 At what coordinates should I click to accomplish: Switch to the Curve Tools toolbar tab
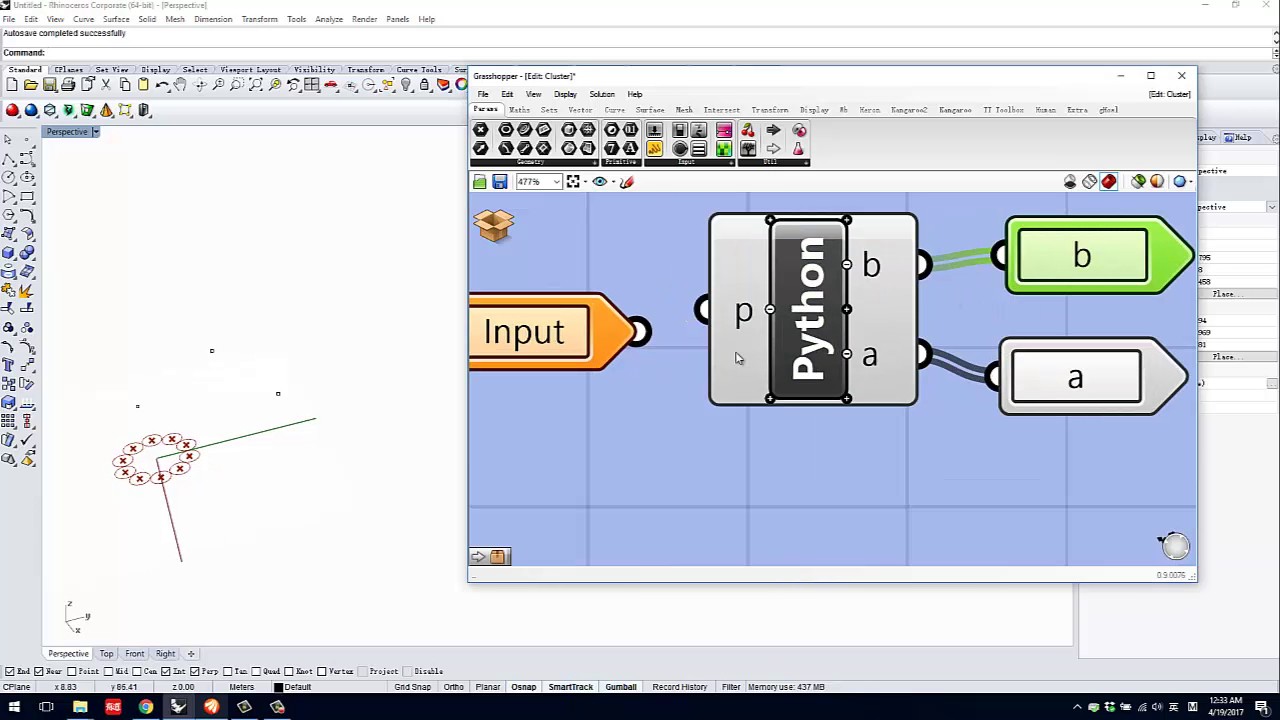pos(418,70)
